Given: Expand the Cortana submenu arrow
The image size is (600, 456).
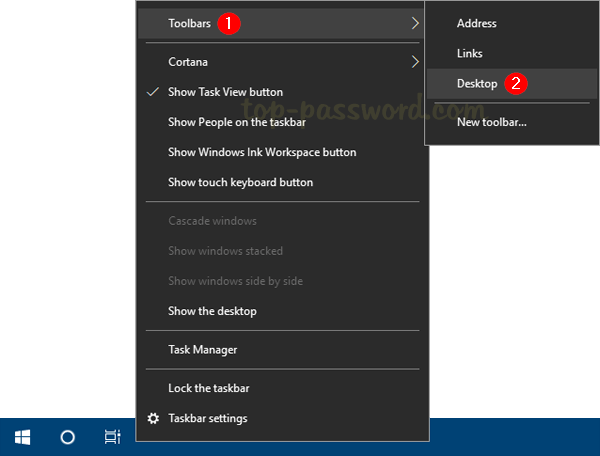Looking at the screenshot, I should pos(415,62).
